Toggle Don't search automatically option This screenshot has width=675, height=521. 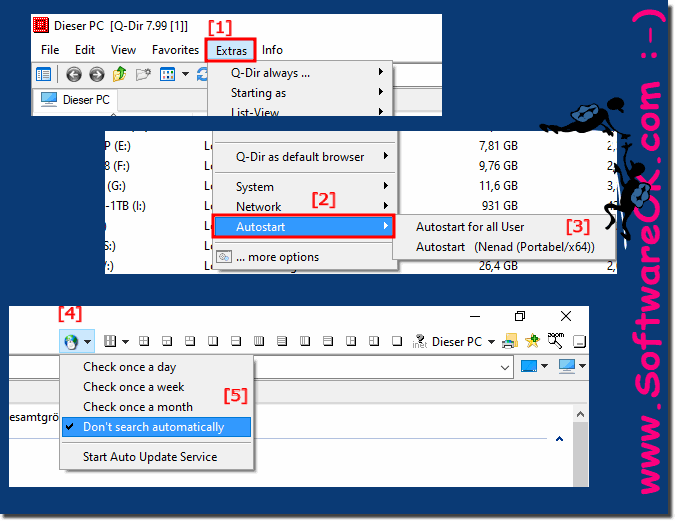pyautogui.click(x=156, y=427)
